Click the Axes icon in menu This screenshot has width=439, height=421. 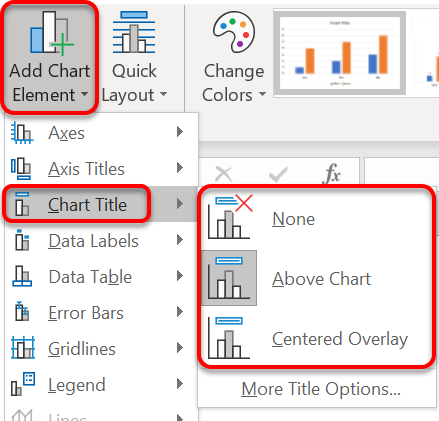[22, 133]
